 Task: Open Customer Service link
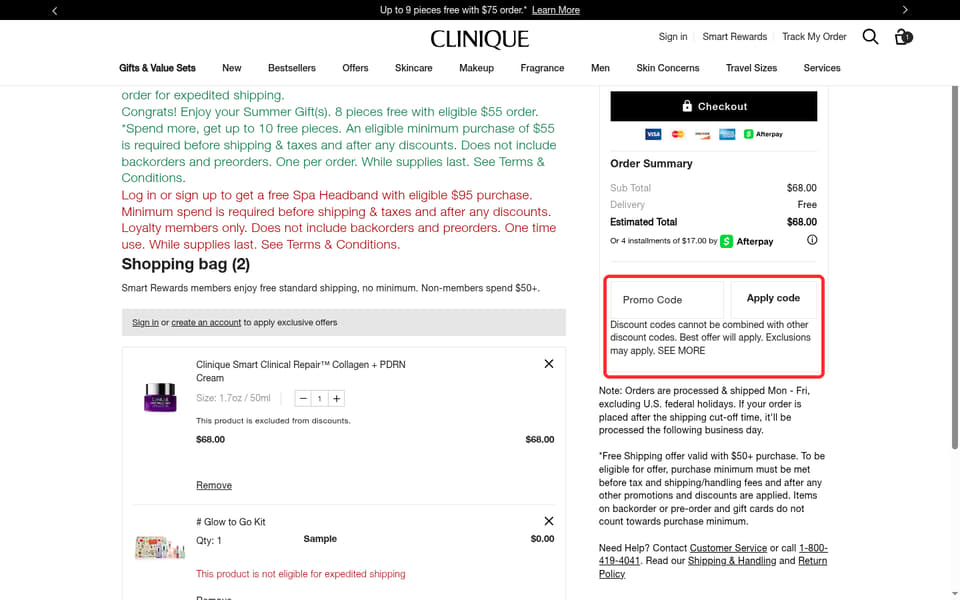728,548
